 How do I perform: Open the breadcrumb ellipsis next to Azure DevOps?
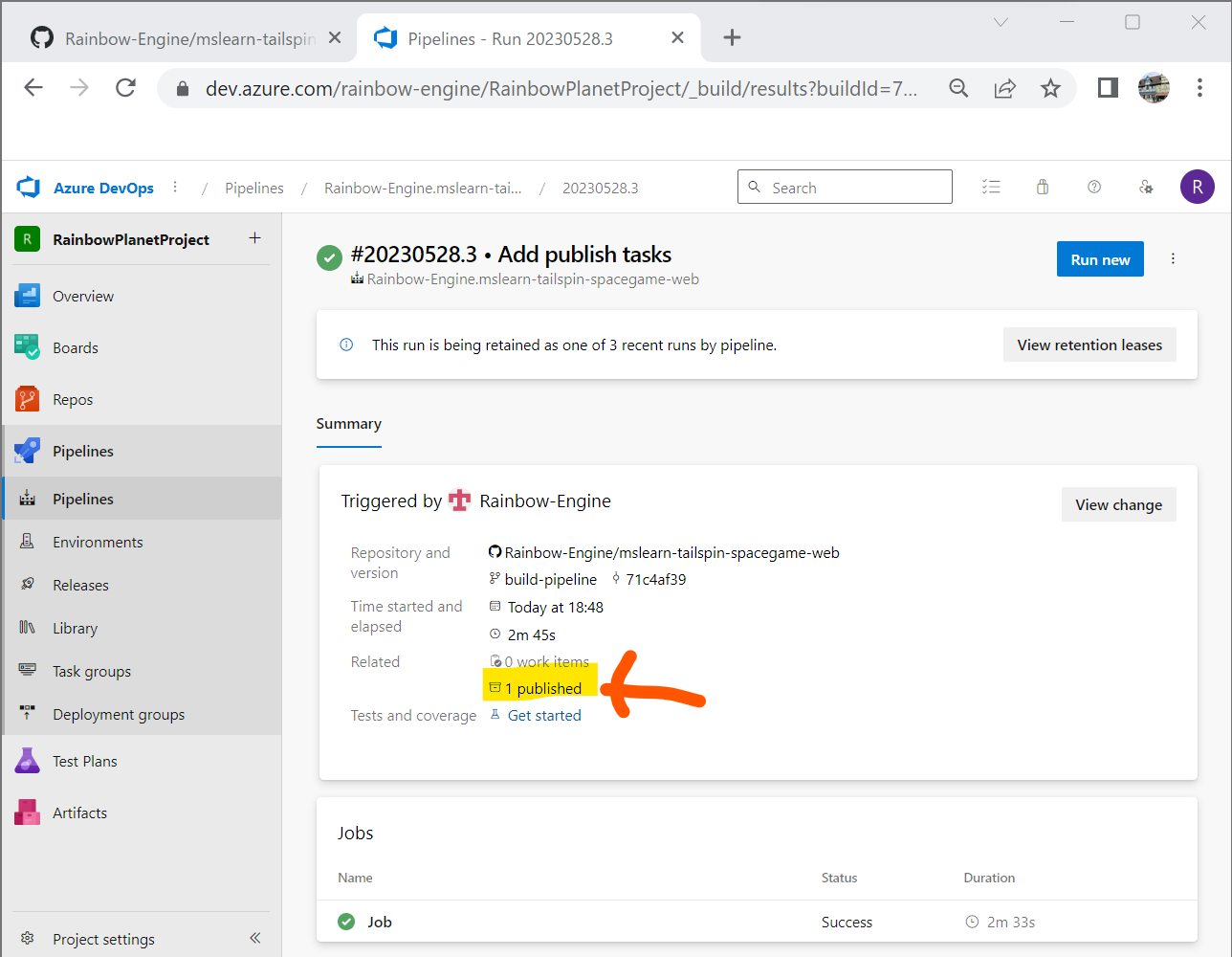pyautogui.click(x=175, y=188)
